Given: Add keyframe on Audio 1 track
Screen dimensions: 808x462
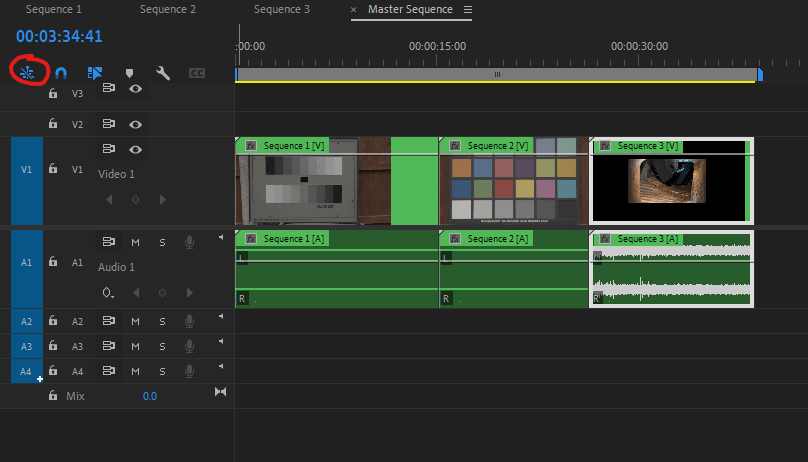Looking at the screenshot, I should pos(162,293).
